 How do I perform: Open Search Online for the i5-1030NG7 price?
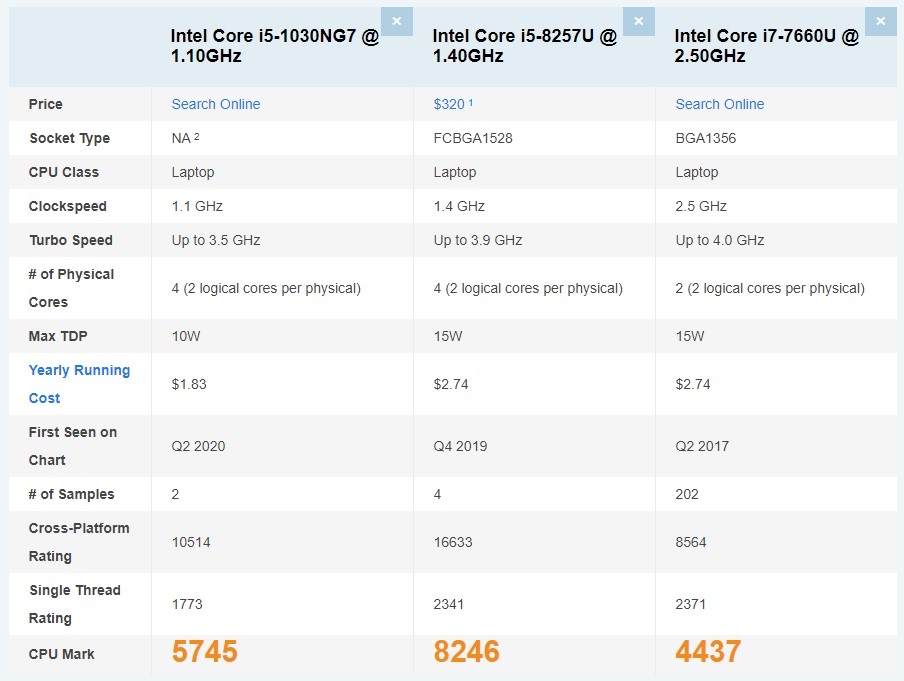[x=215, y=104]
